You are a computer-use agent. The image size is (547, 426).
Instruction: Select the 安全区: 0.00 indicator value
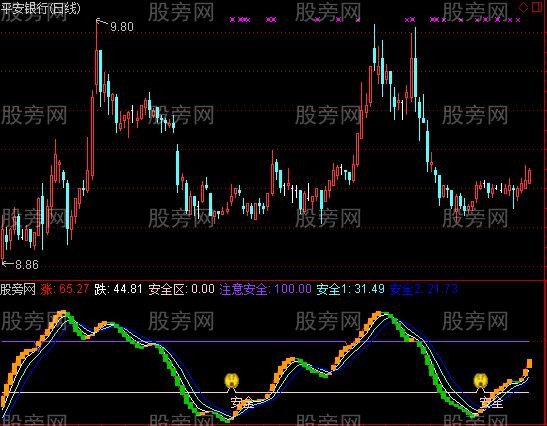coord(181,289)
